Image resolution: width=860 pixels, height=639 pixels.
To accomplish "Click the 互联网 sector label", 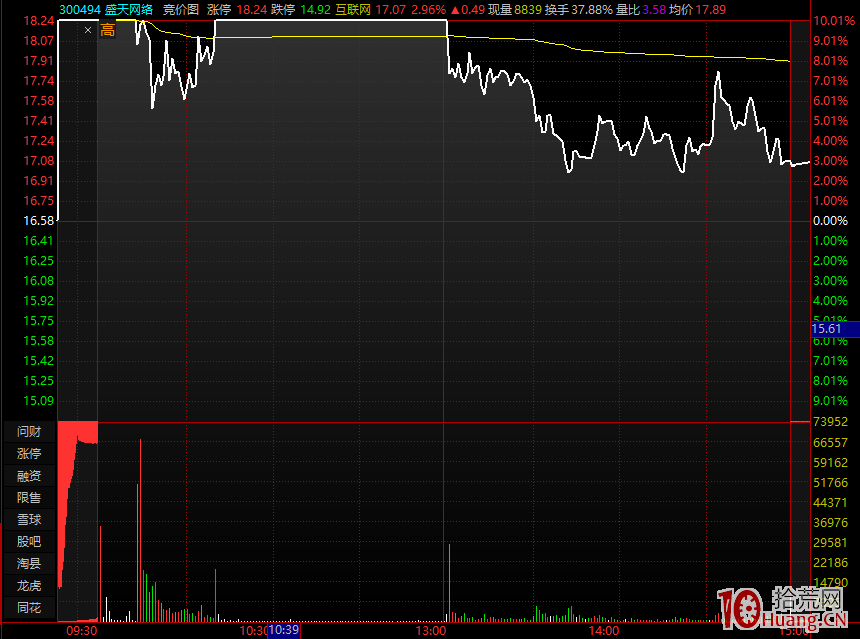I will [353, 9].
